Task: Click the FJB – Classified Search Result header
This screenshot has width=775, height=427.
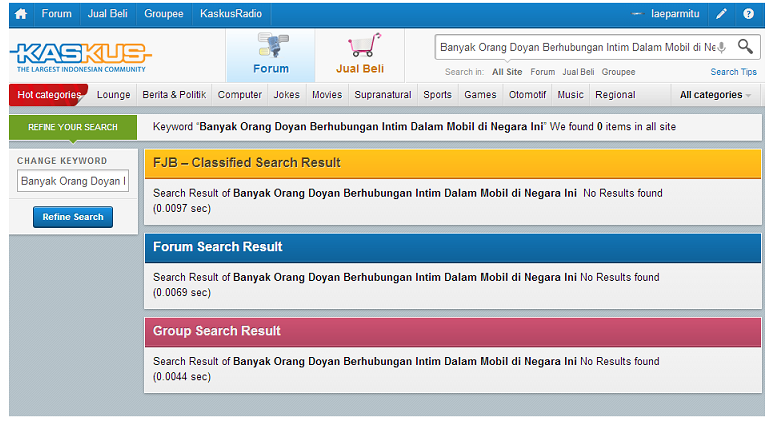Action: click(453, 164)
